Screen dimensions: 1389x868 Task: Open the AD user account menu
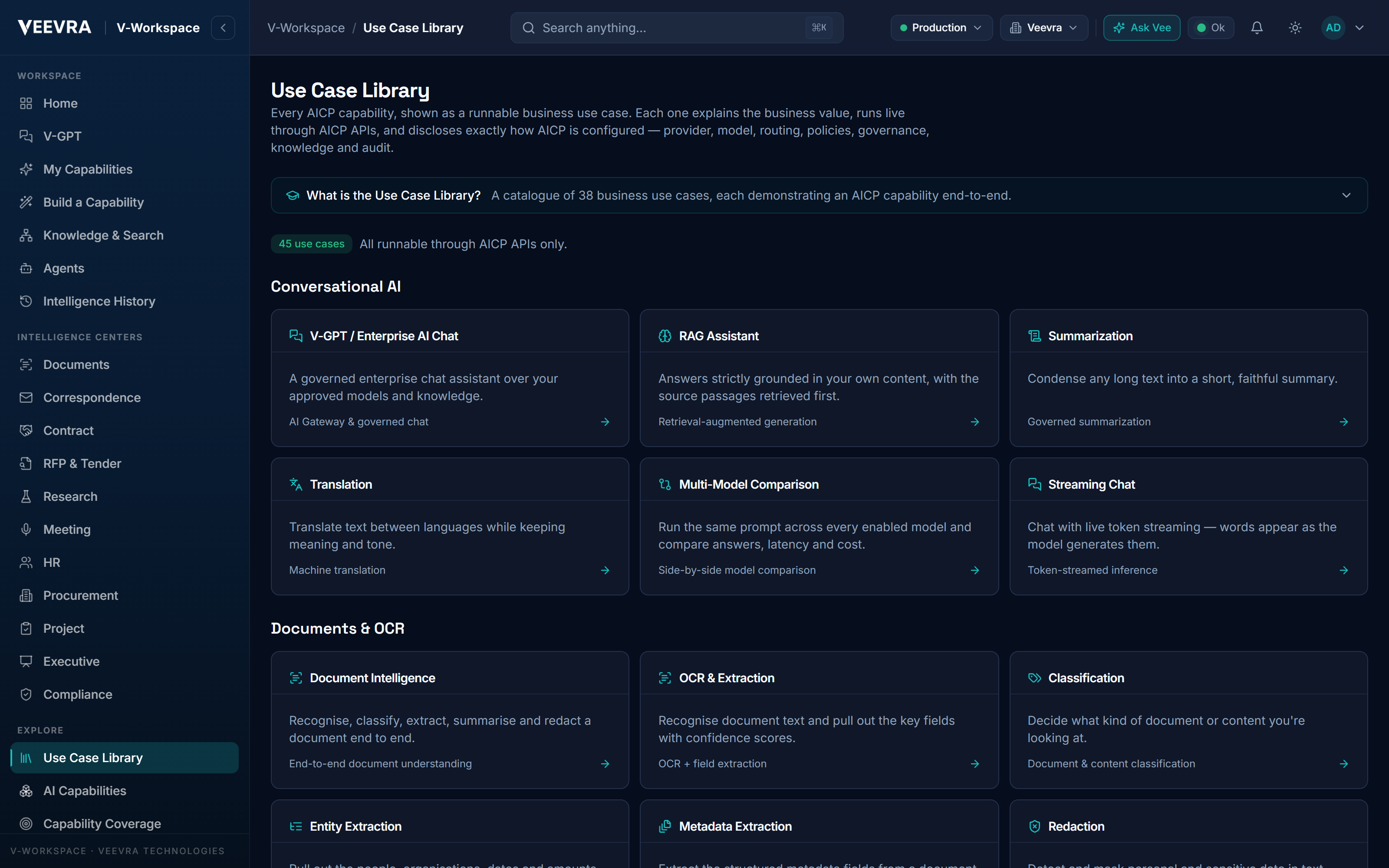[1343, 27]
